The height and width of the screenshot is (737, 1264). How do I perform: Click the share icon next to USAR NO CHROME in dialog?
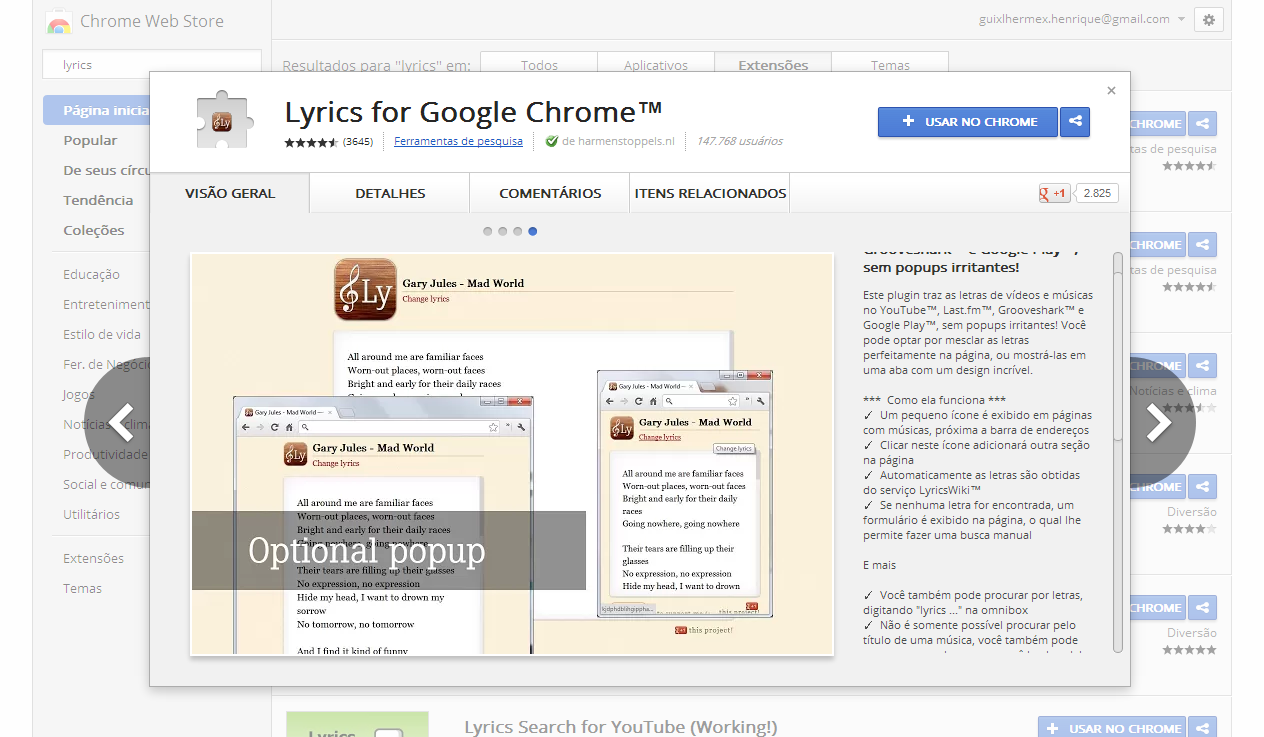click(x=1075, y=122)
